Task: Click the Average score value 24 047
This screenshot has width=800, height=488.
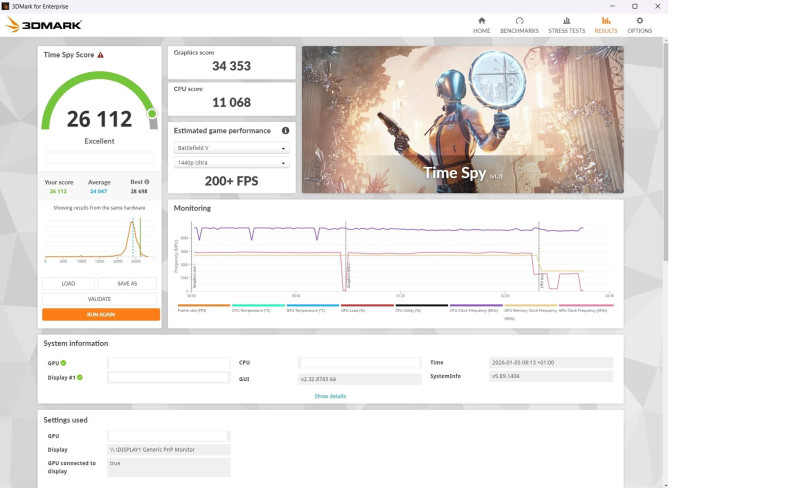Action: tap(99, 191)
